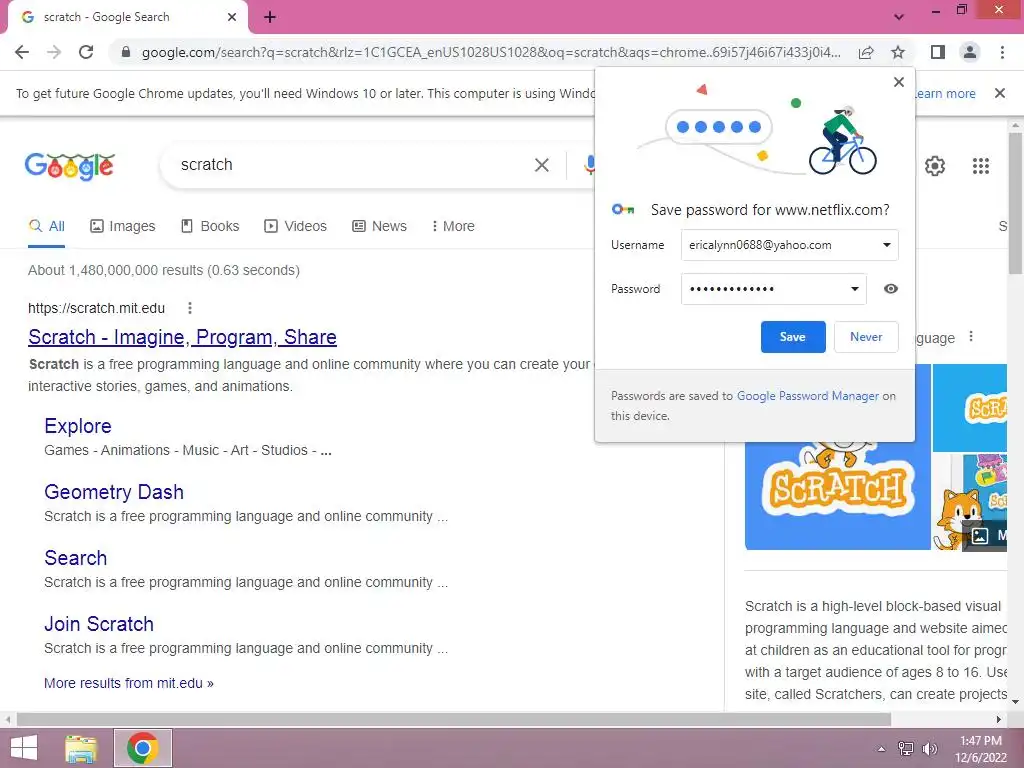
Task: Switch to the Images tab
Action: click(123, 226)
